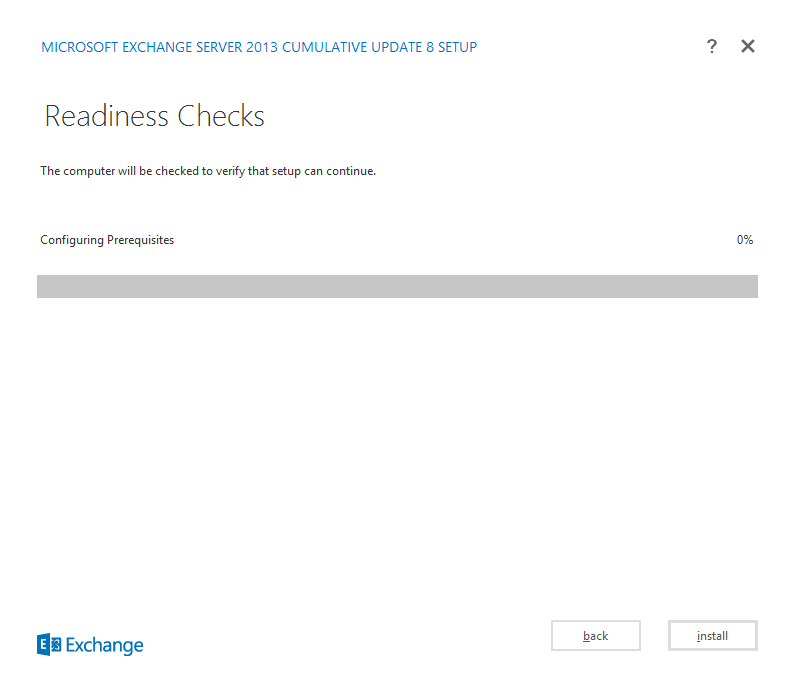Click the back button
Screen dimensions: 791x690
[596, 636]
